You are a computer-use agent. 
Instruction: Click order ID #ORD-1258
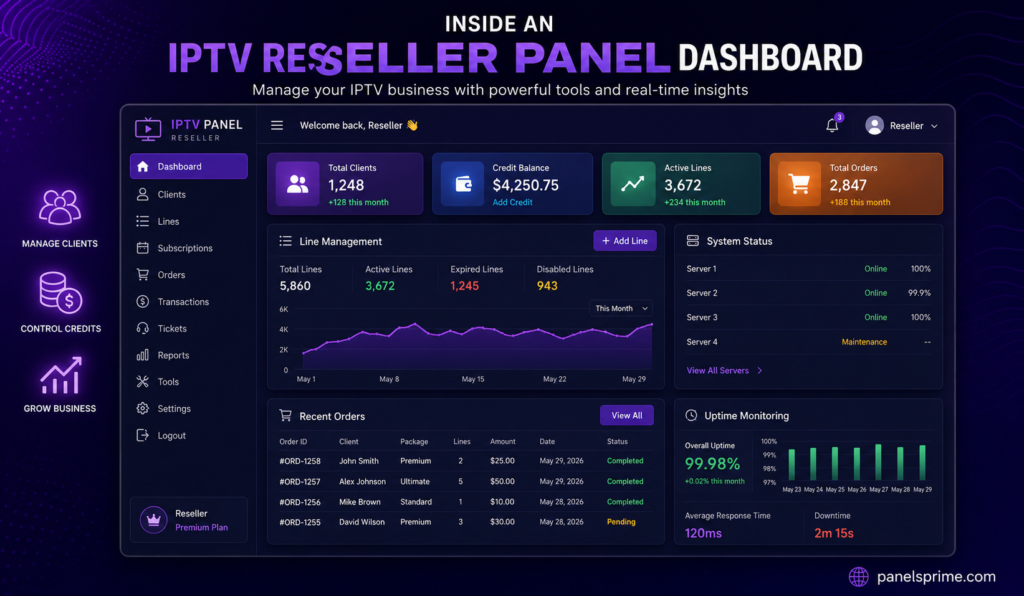pyautogui.click(x=300, y=461)
